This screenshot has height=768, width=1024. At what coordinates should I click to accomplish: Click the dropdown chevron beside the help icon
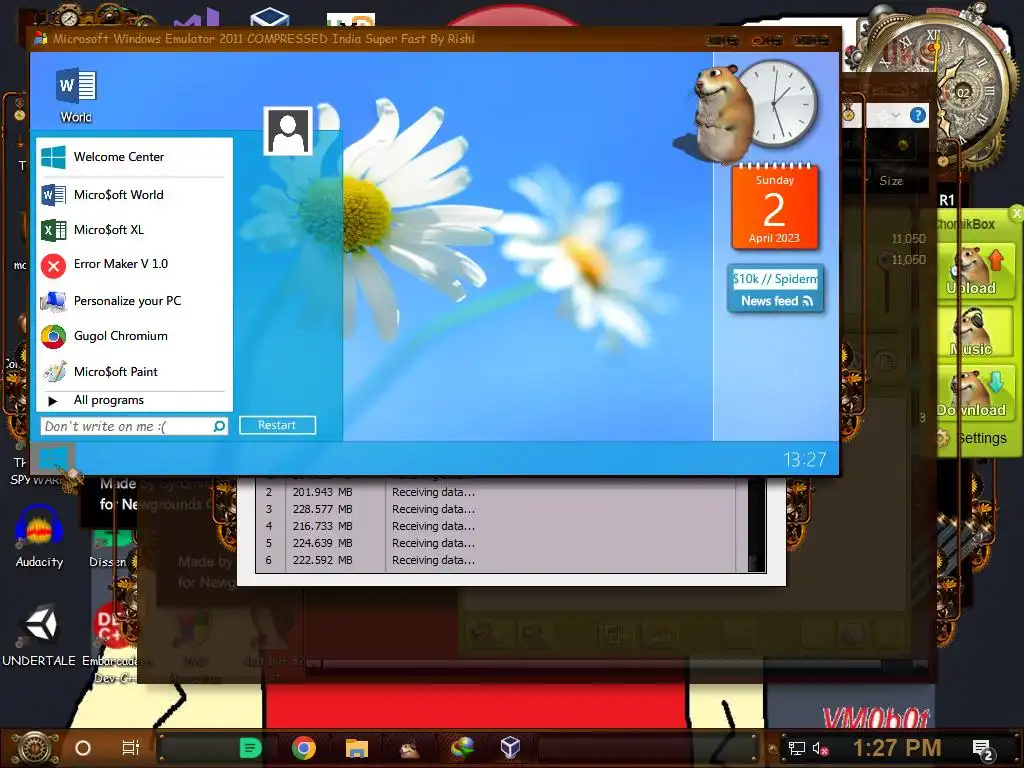click(896, 116)
